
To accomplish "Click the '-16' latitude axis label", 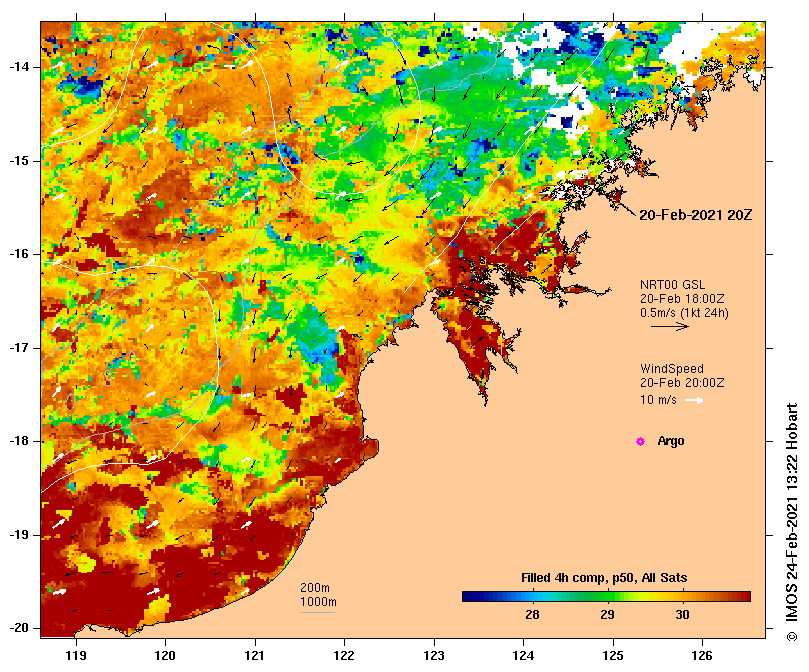I will 19,254.
